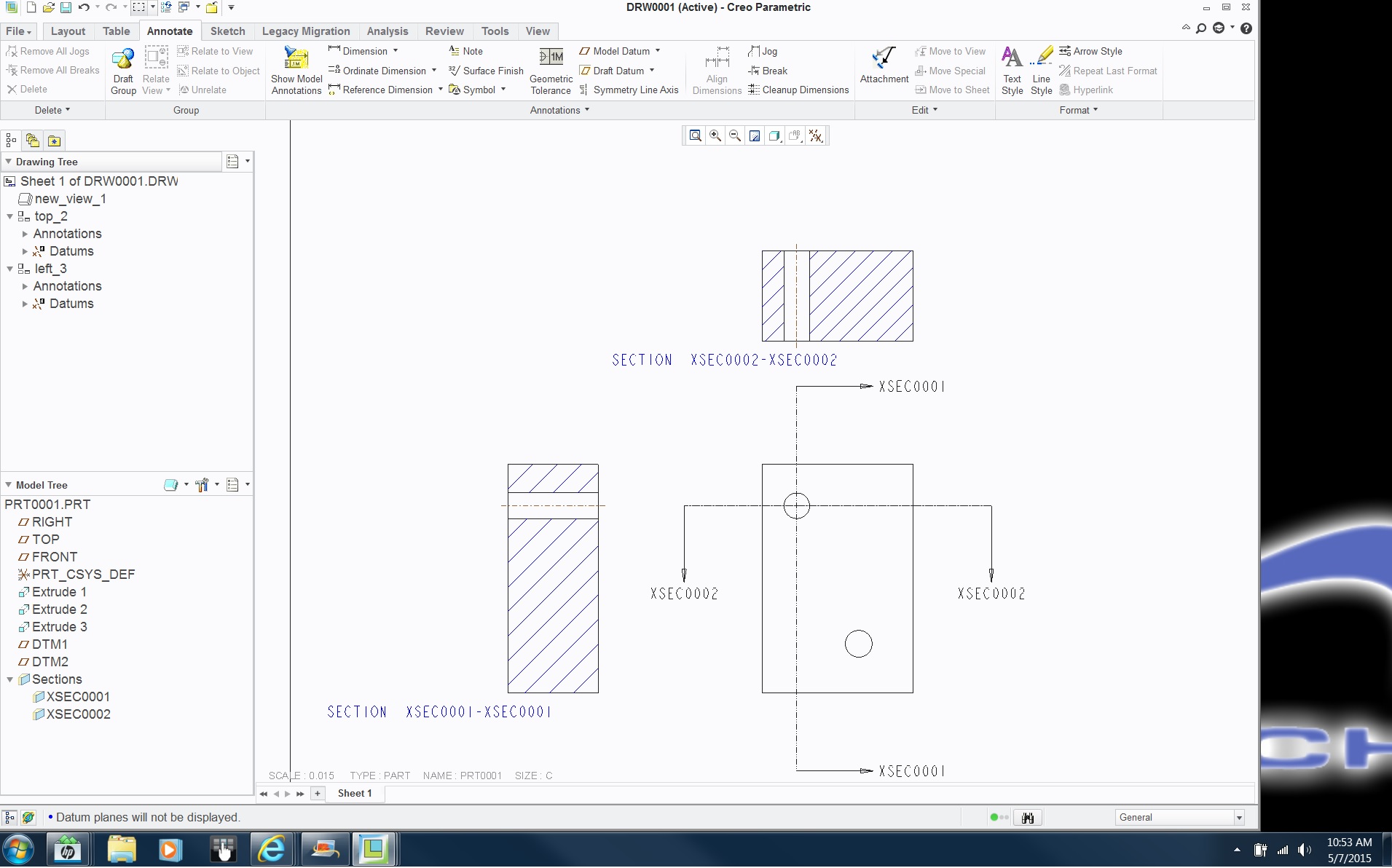This screenshot has width=1392, height=868.
Task: Click the Find binoculars icon in status bar
Action: (1028, 818)
